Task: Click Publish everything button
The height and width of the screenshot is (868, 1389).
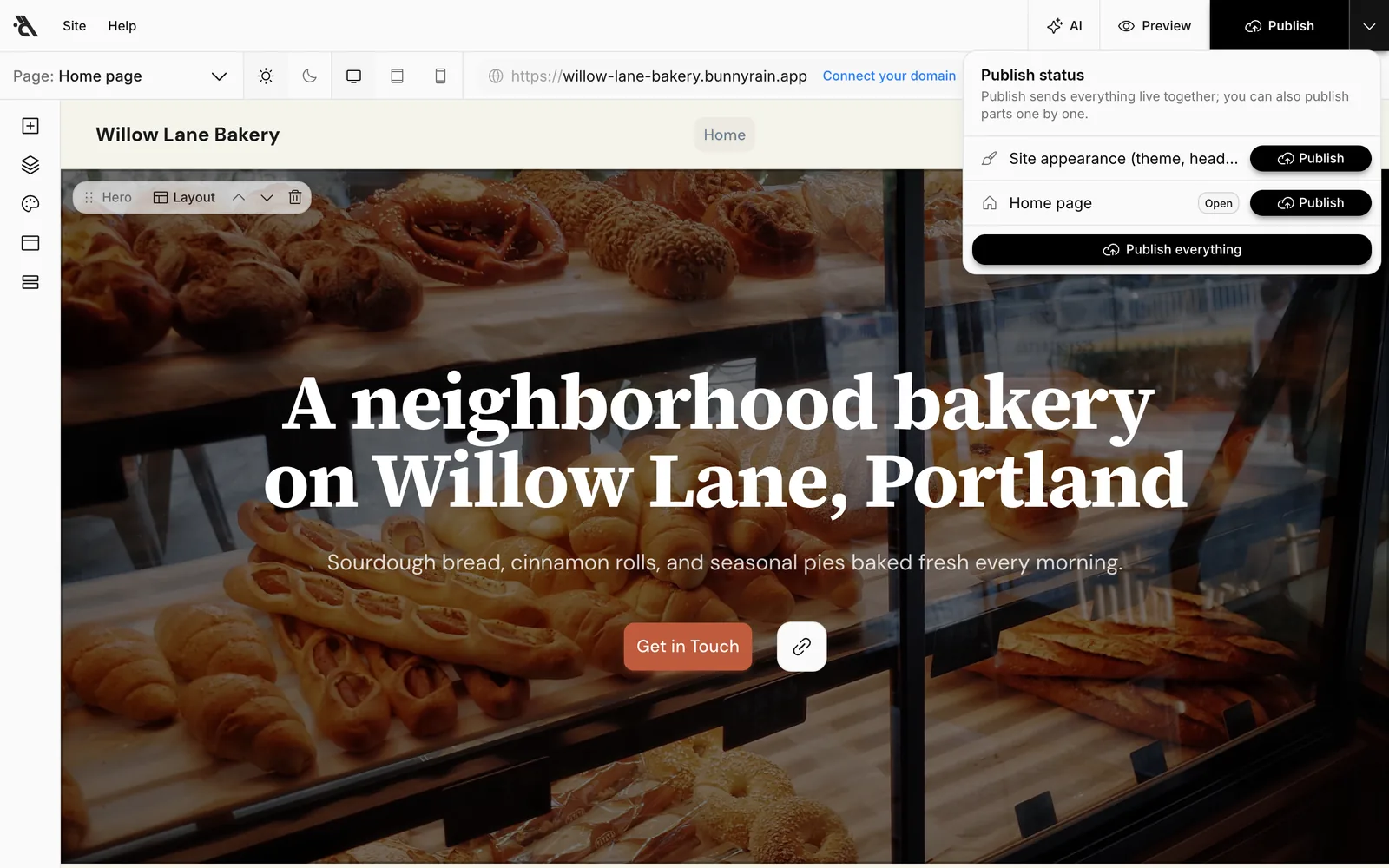Action: pyautogui.click(x=1171, y=250)
